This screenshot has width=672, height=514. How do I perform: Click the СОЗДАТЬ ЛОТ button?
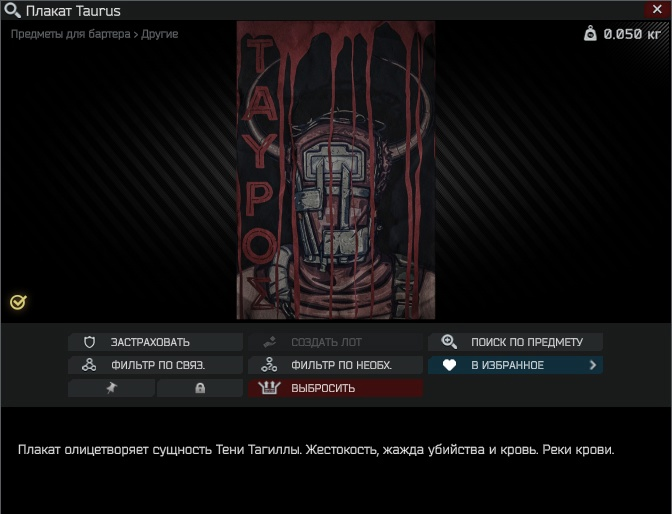[x=335, y=342]
